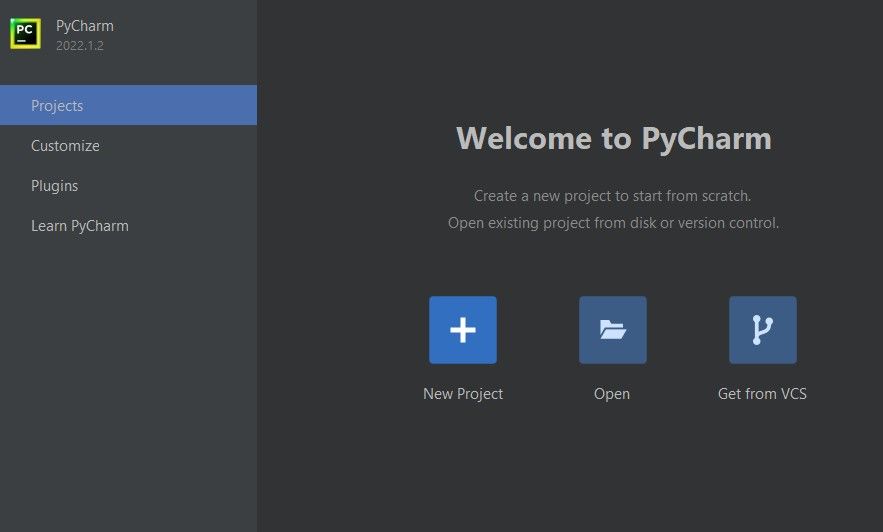
Task: Click blank space above the Welcome heading
Action: (613, 60)
